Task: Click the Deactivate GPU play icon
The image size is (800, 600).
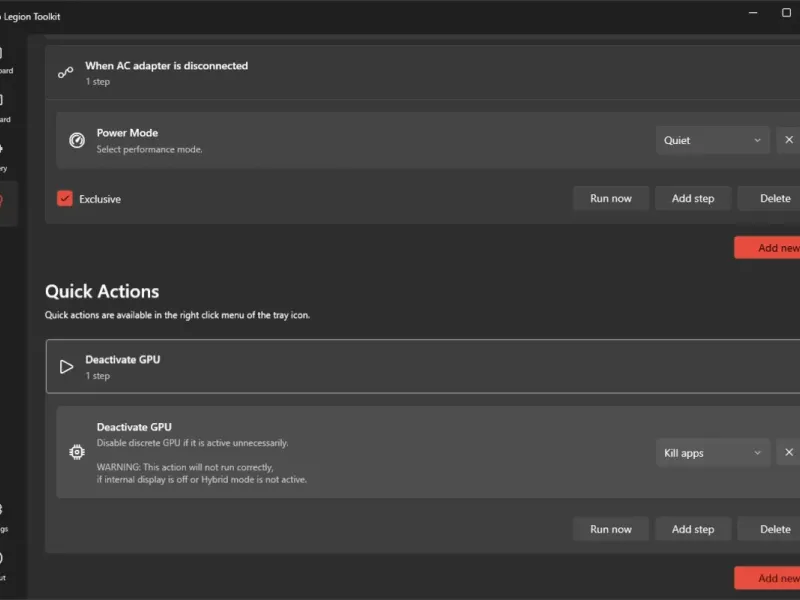Action: [66, 367]
